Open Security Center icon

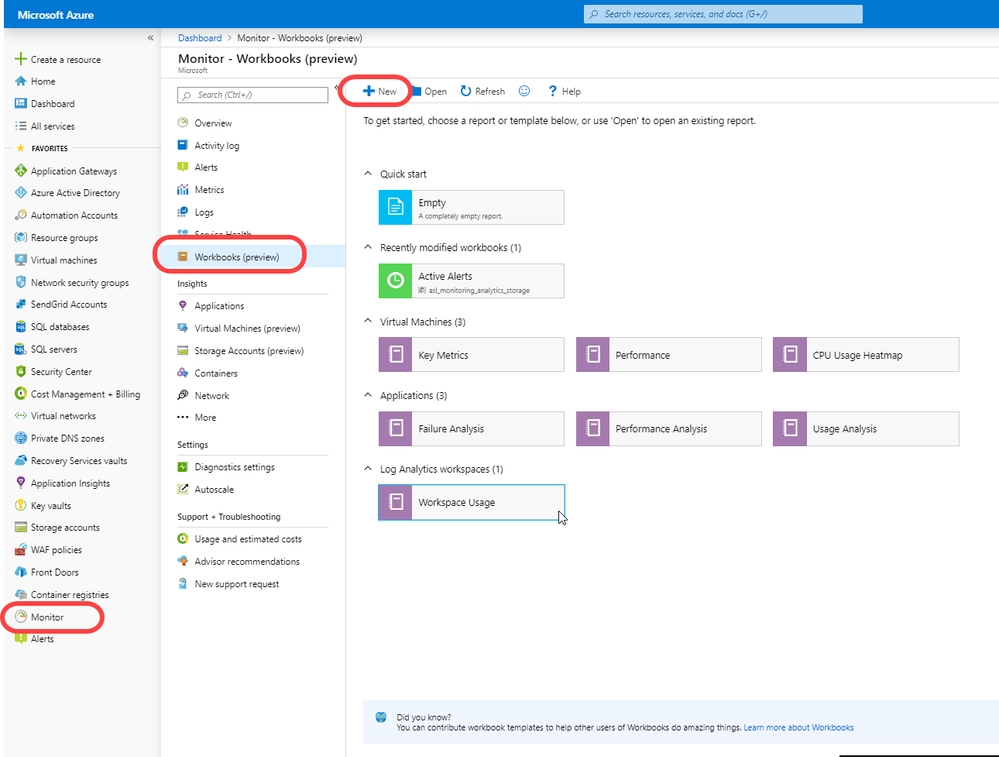(20, 371)
